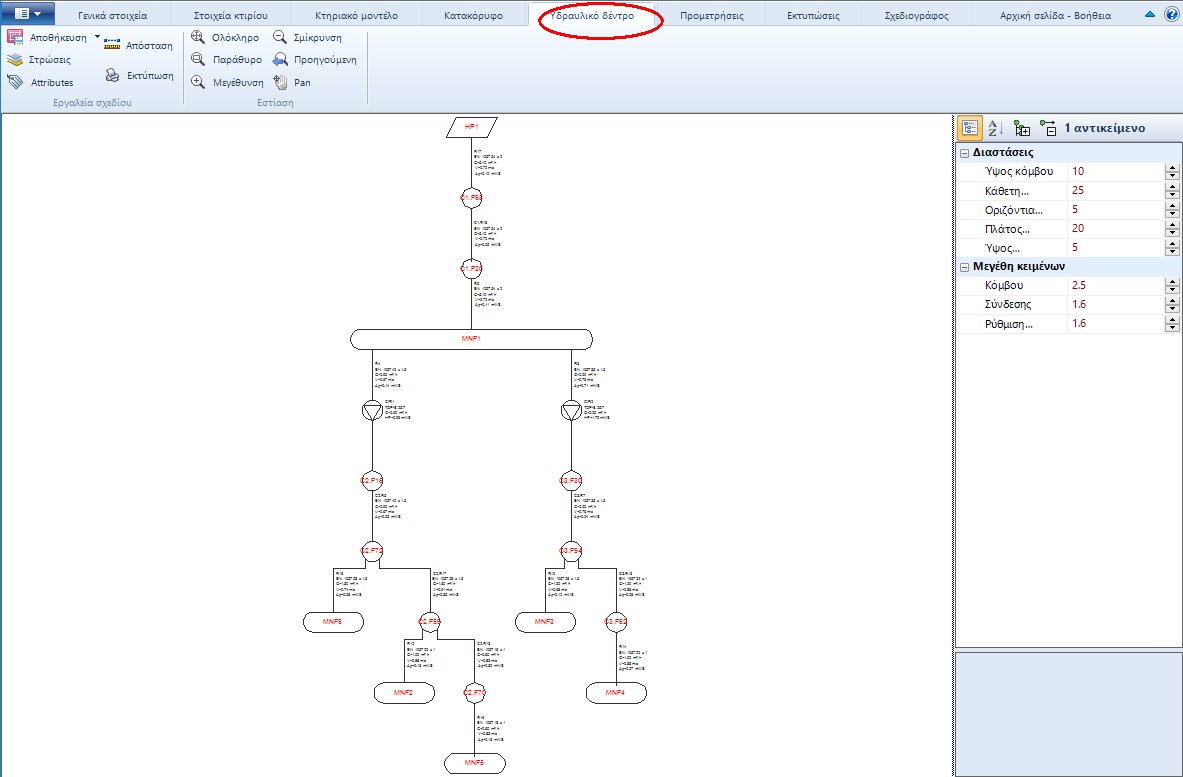This screenshot has width=1183, height=777.
Task: Toggle the categorized properties view icon
Action: coord(971,128)
